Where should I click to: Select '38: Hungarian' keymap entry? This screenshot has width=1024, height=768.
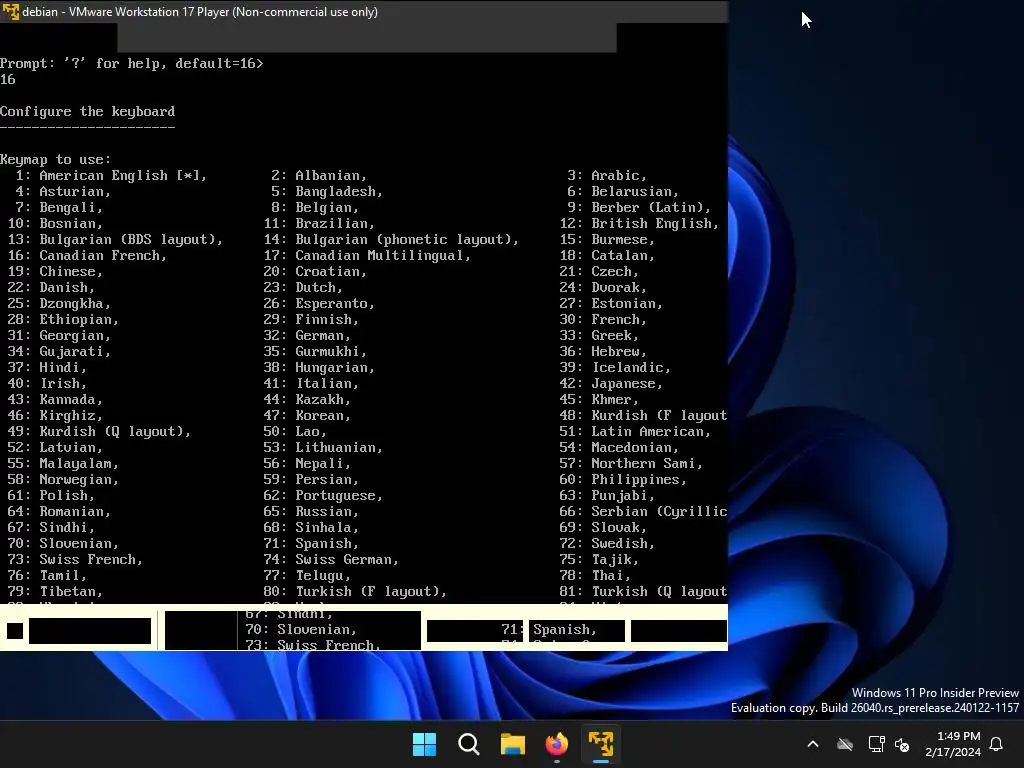tap(319, 368)
